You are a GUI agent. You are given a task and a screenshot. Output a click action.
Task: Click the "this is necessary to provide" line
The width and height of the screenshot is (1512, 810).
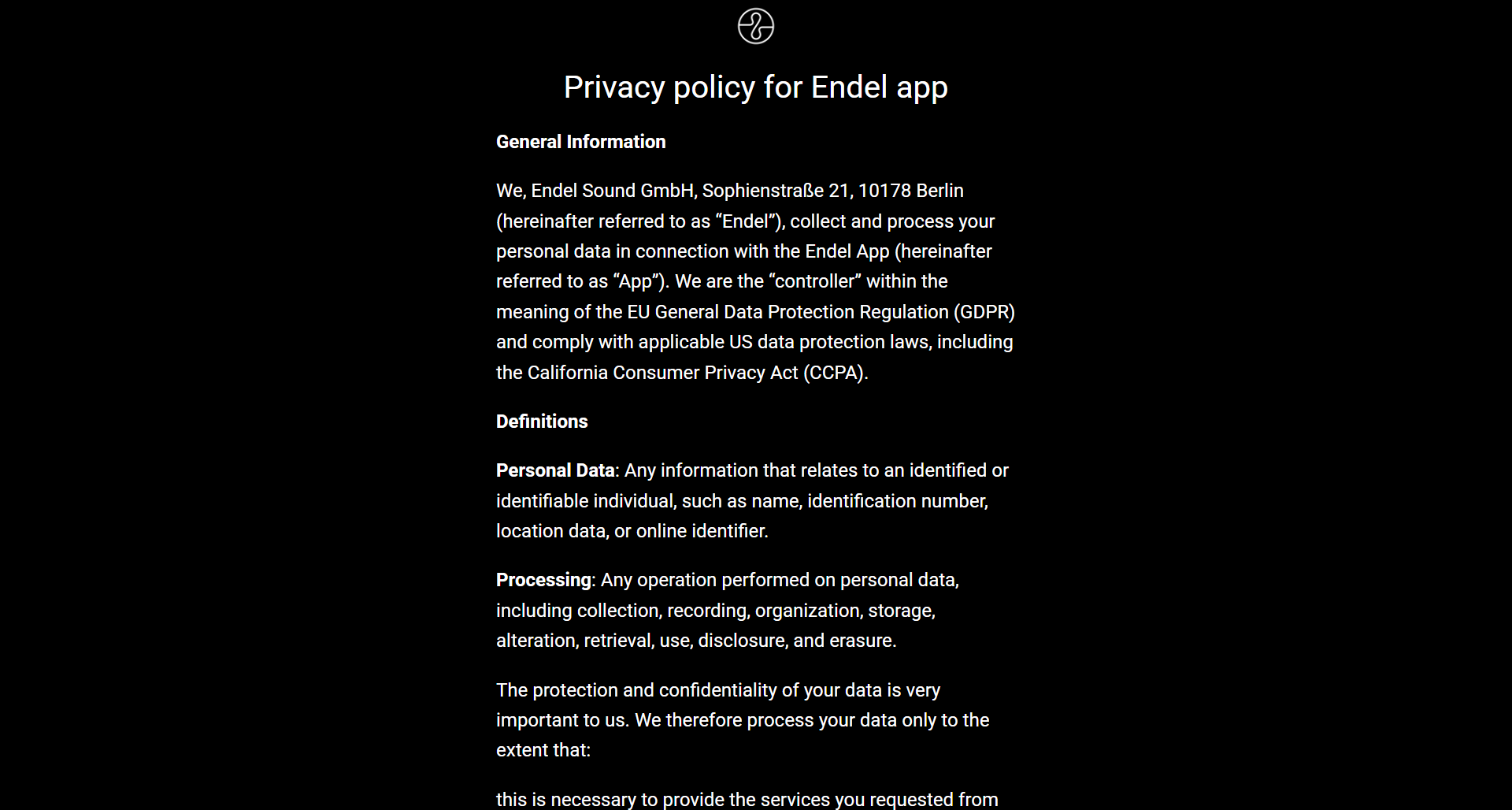click(x=747, y=799)
